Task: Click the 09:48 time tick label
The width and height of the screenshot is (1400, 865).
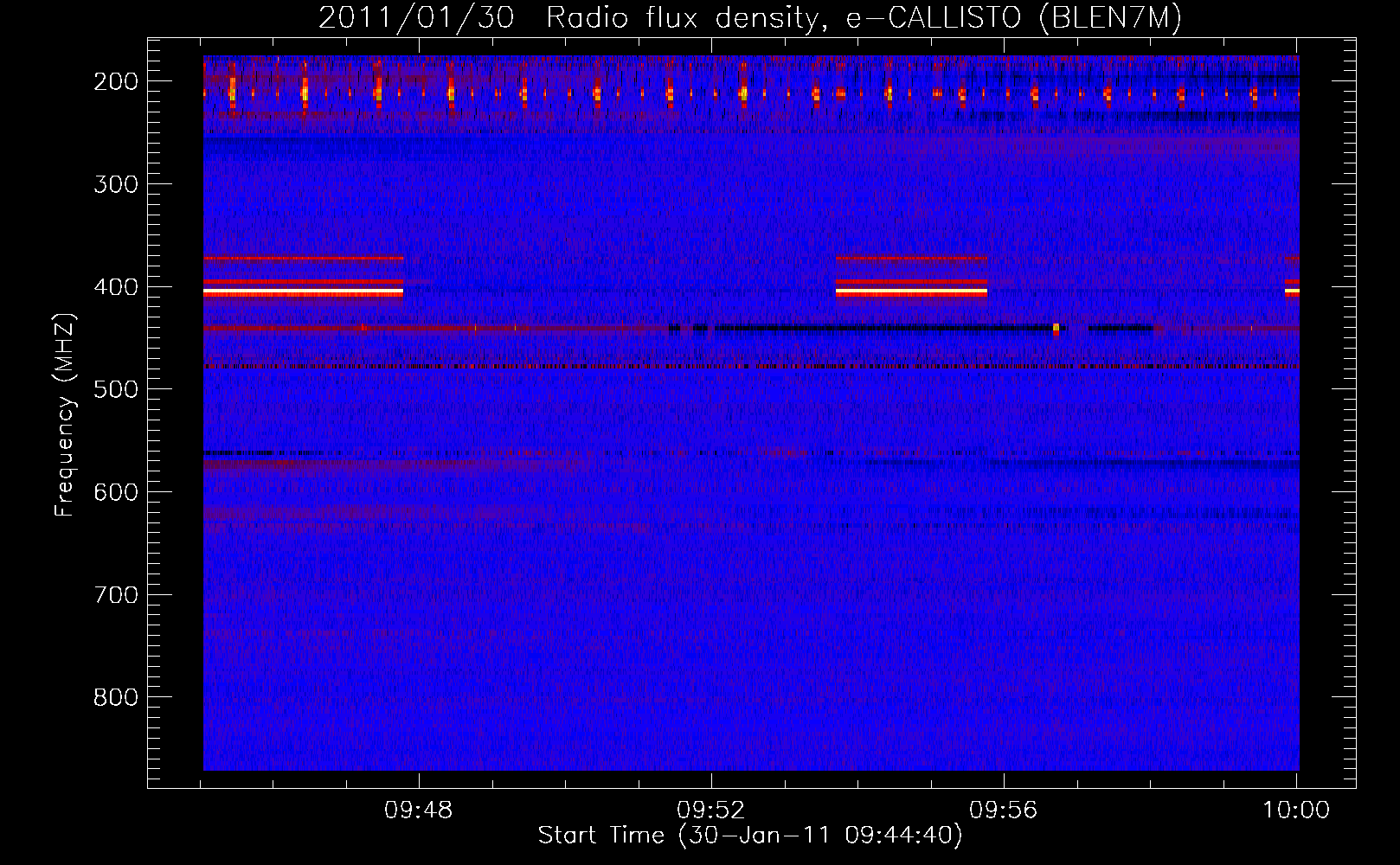Action: 419,810
